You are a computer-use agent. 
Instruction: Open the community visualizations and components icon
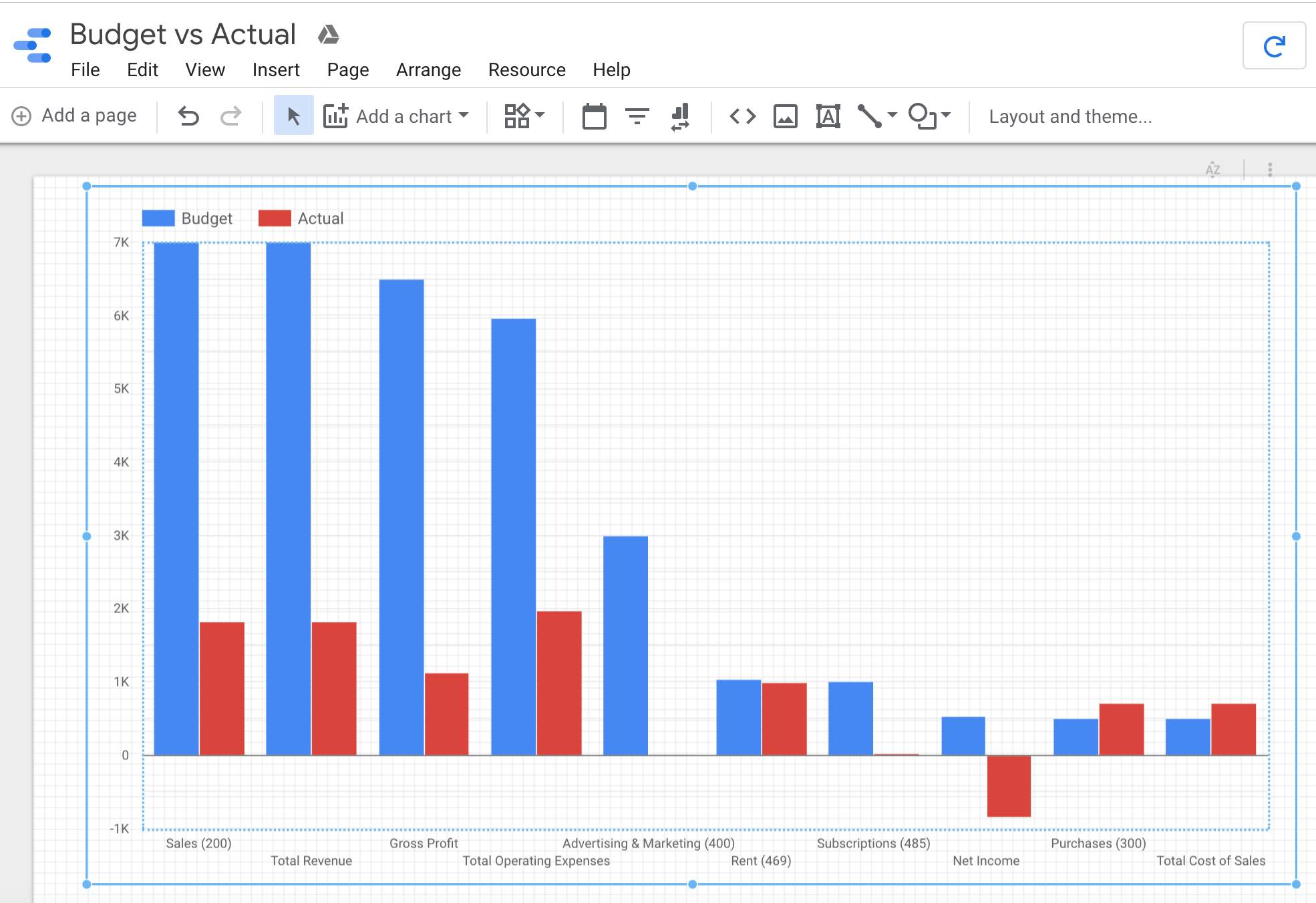(x=516, y=116)
